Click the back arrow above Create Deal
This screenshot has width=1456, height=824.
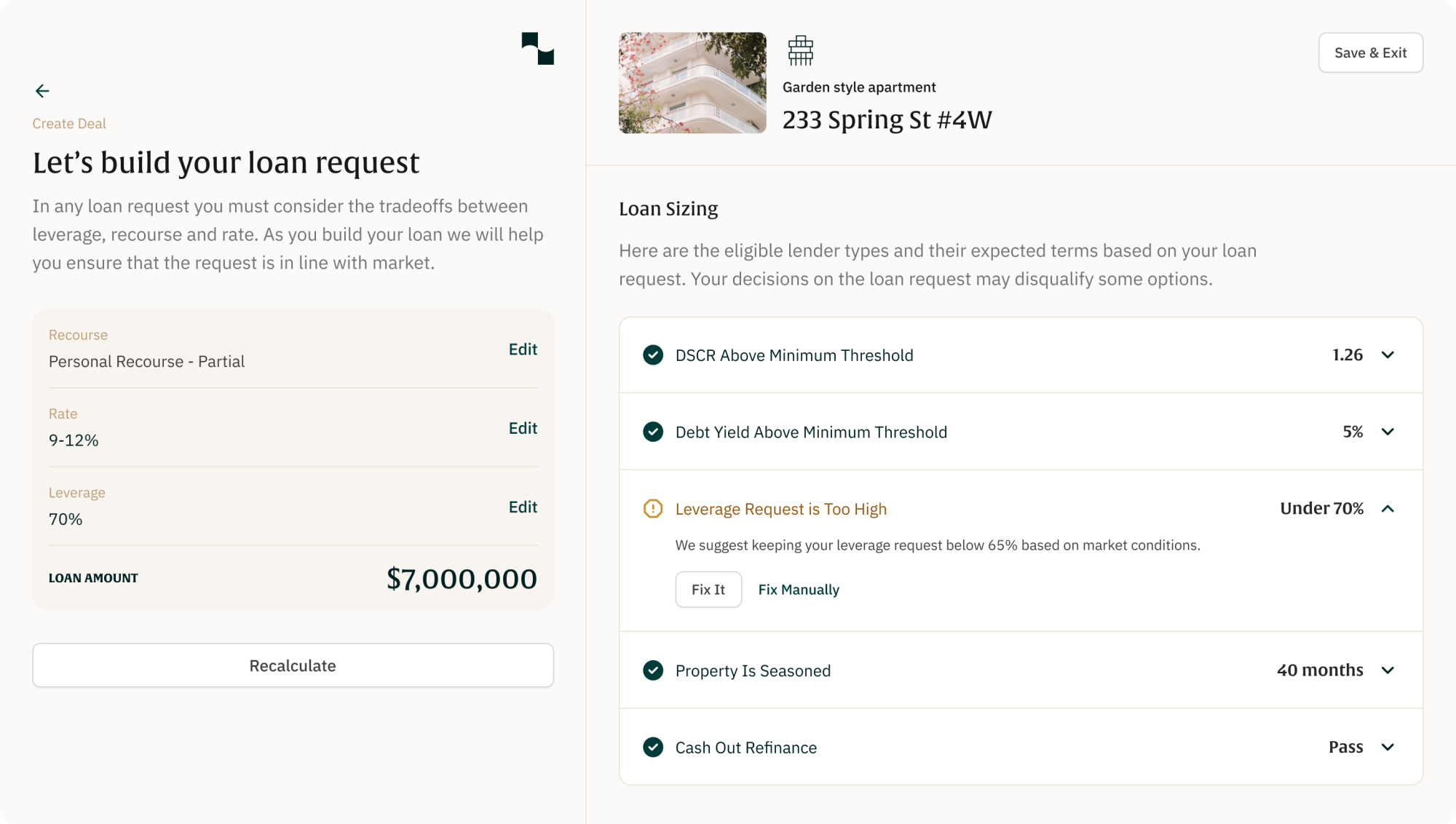pyautogui.click(x=42, y=91)
